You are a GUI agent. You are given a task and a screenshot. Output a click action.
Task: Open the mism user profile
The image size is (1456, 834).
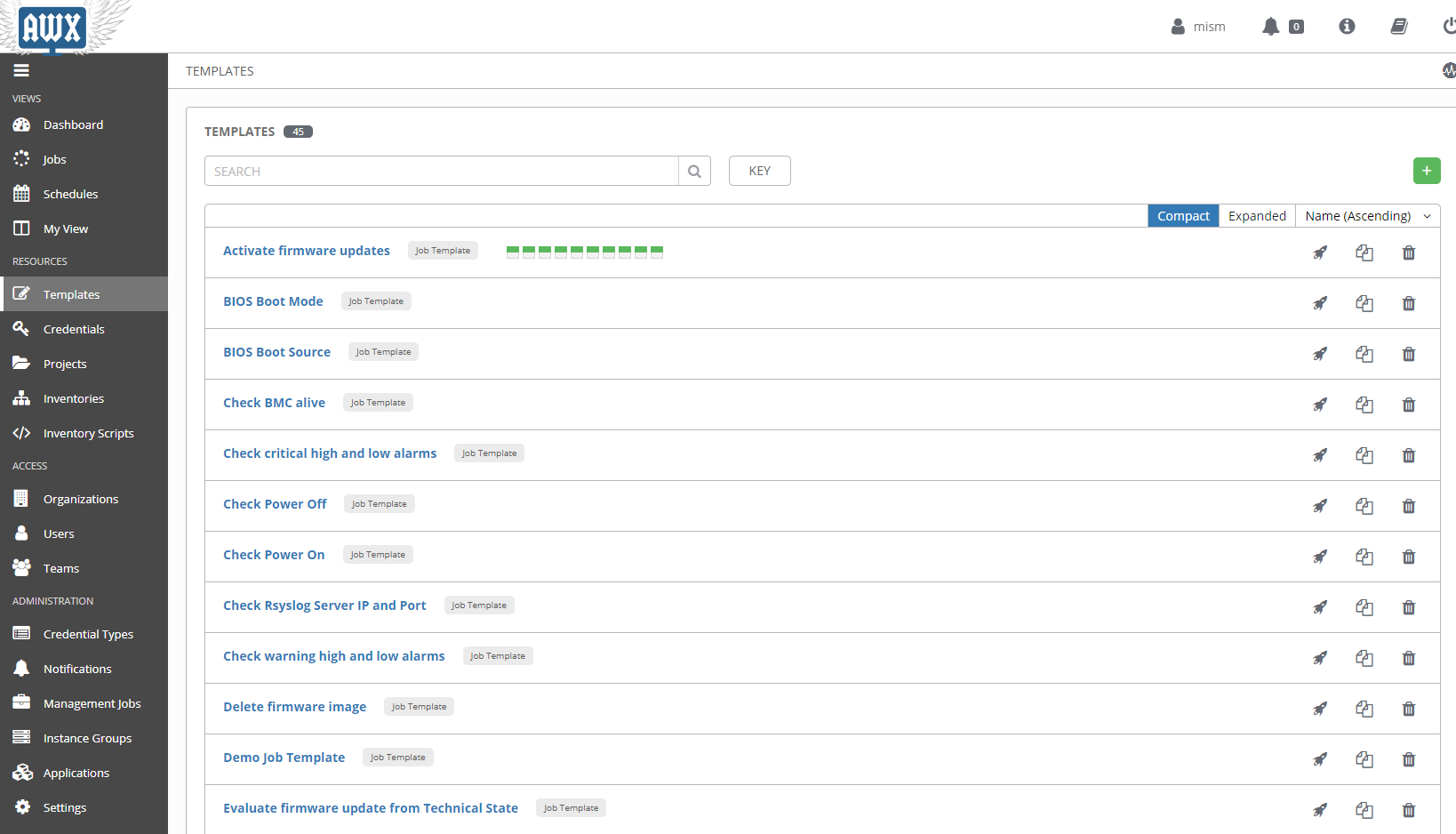coord(1198,27)
